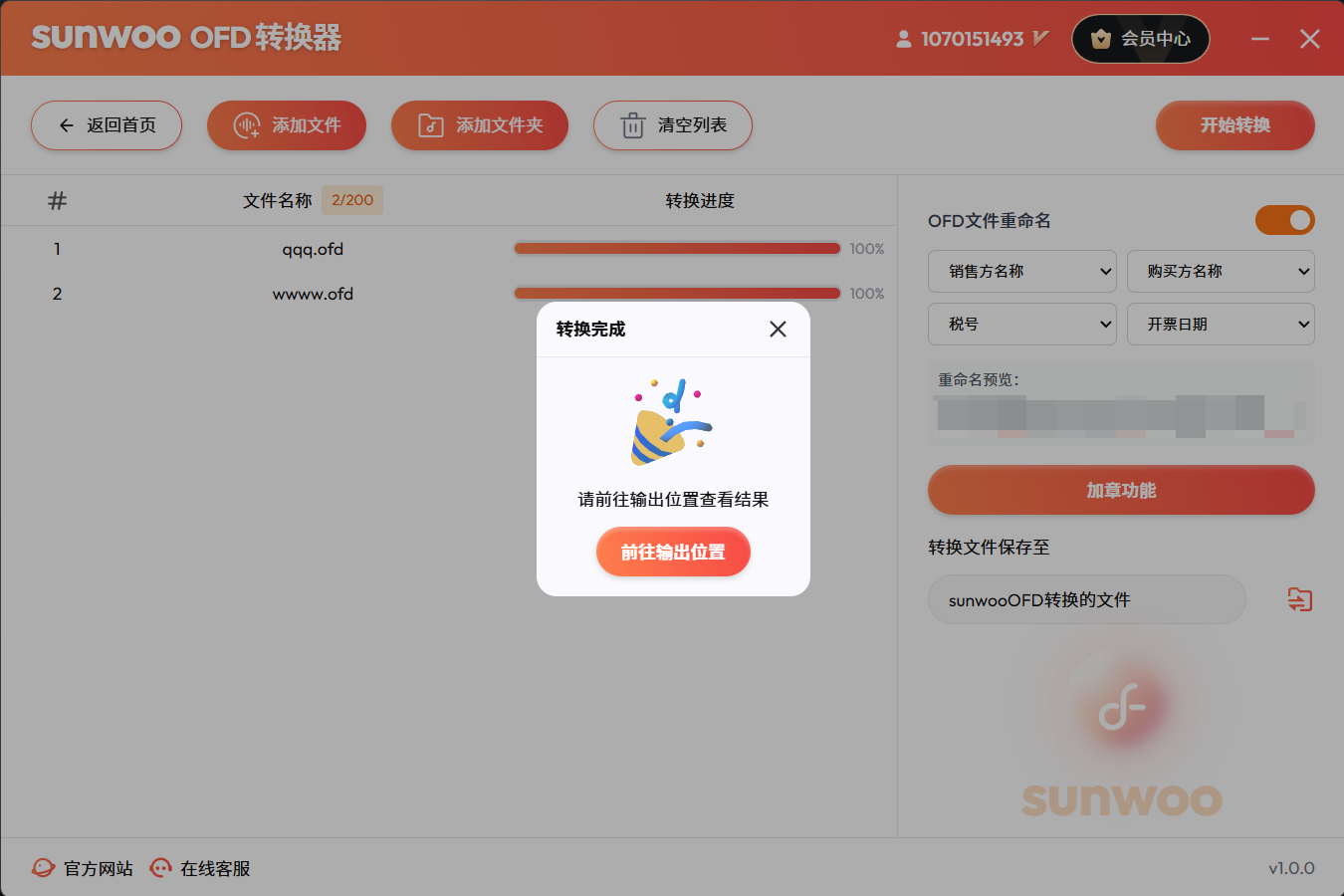
Task: Click the 添加文件夹 button
Action: (480, 125)
